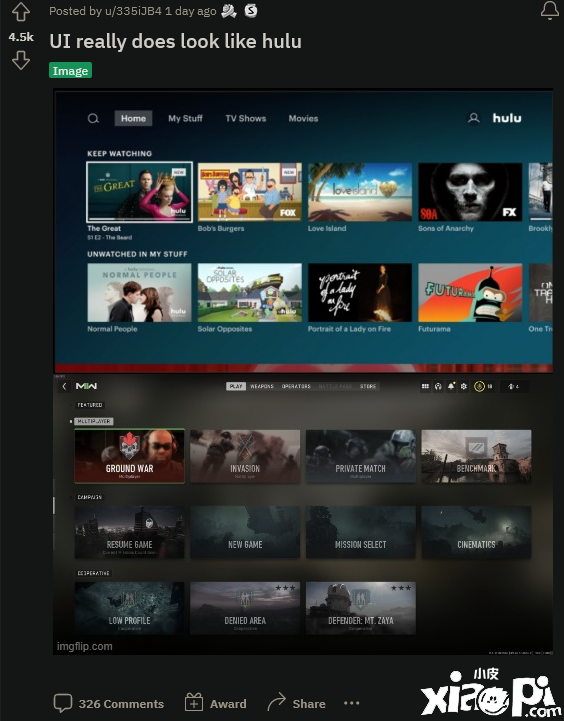Open the dimmed BATTLE PASS tab

click(336, 386)
